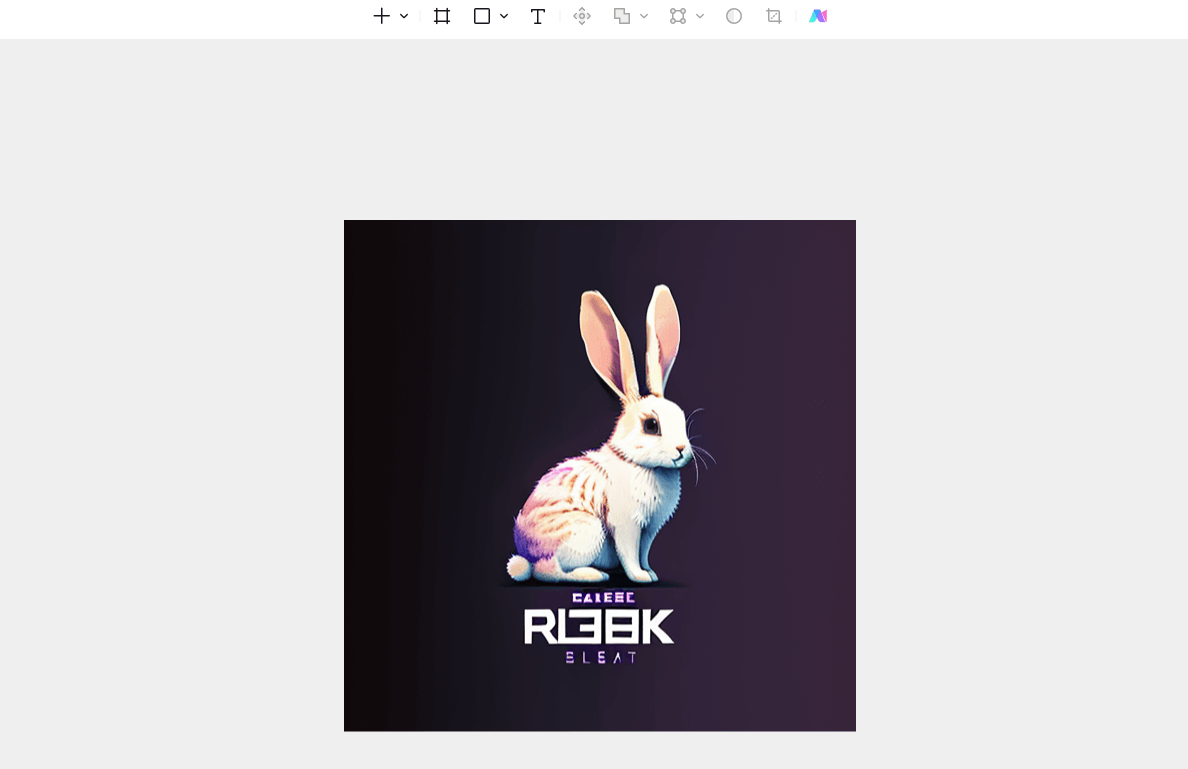Click the Boolean union overlapping squares icon
This screenshot has height=769, width=1188.
point(622,16)
